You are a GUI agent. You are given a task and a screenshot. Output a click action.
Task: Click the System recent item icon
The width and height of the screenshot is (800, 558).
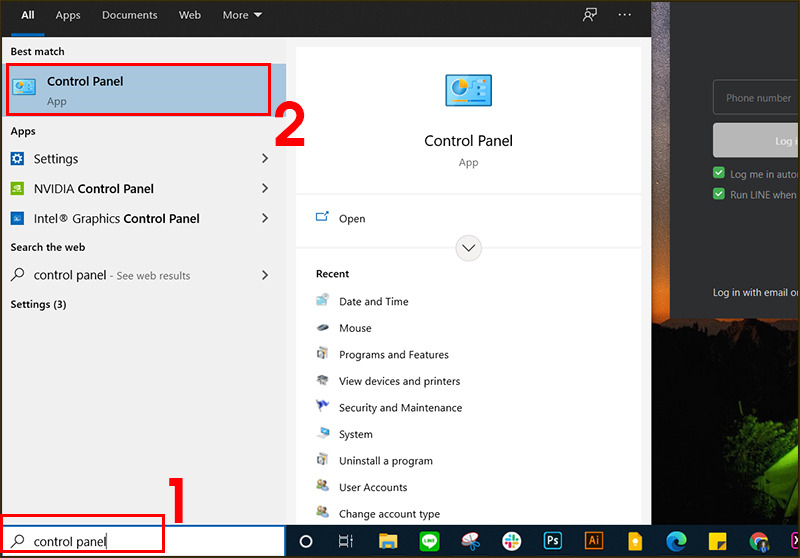pos(322,433)
